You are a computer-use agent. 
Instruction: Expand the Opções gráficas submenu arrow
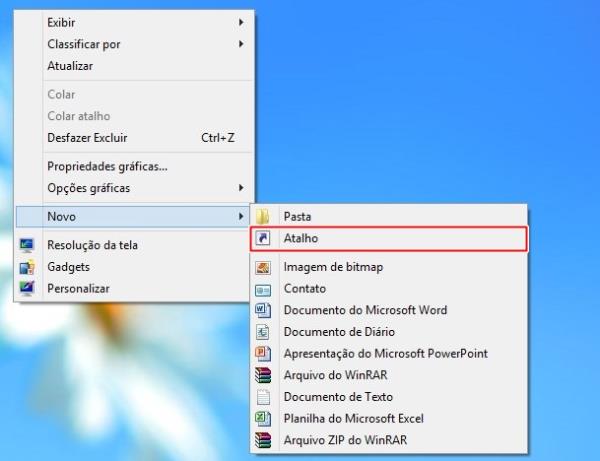tap(241, 188)
